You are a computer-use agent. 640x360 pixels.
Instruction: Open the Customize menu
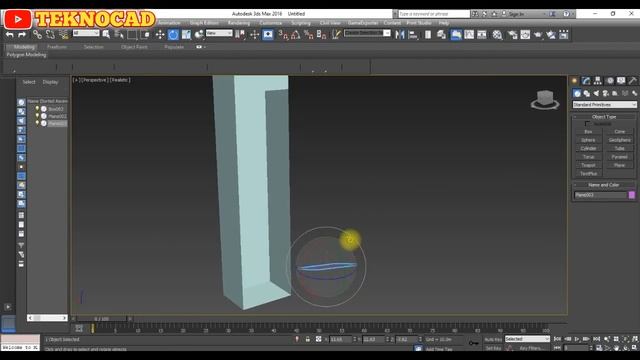pyautogui.click(x=270, y=23)
